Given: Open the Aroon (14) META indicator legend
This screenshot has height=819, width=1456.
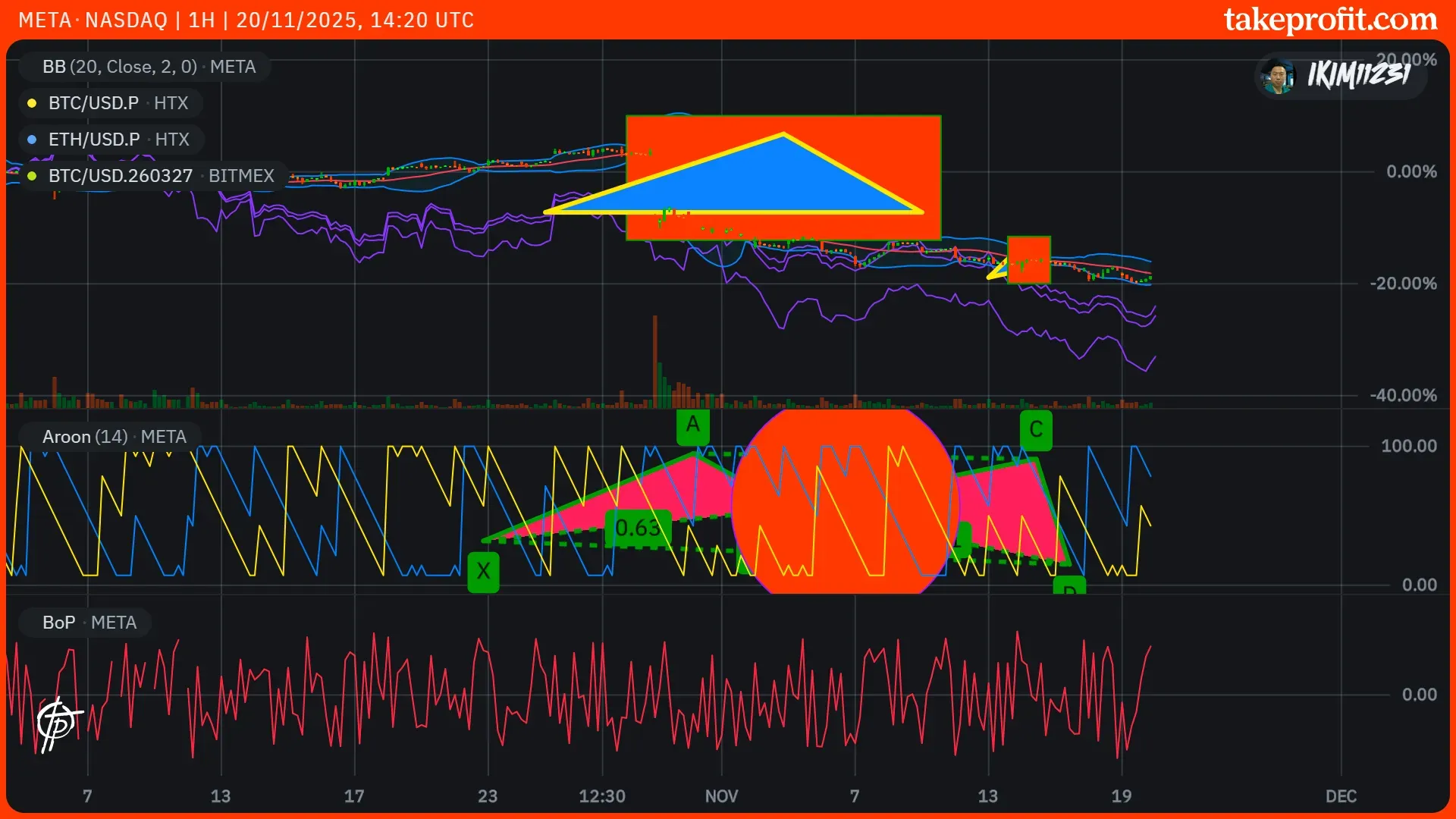Looking at the screenshot, I should 114,437.
